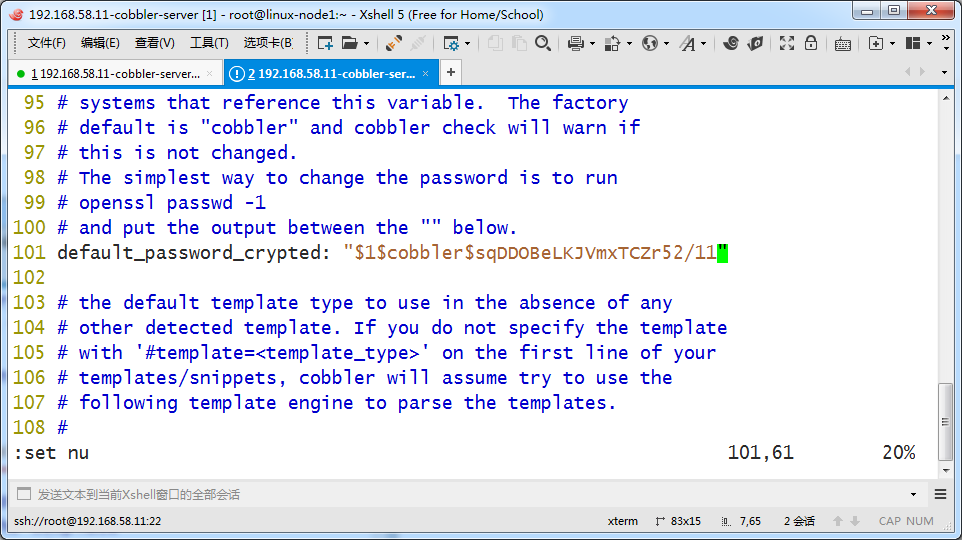Image resolution: width=962 pixels, height=540 pixels.
Task: Open the 编辑(E) menu
Action: click(100, 43)
